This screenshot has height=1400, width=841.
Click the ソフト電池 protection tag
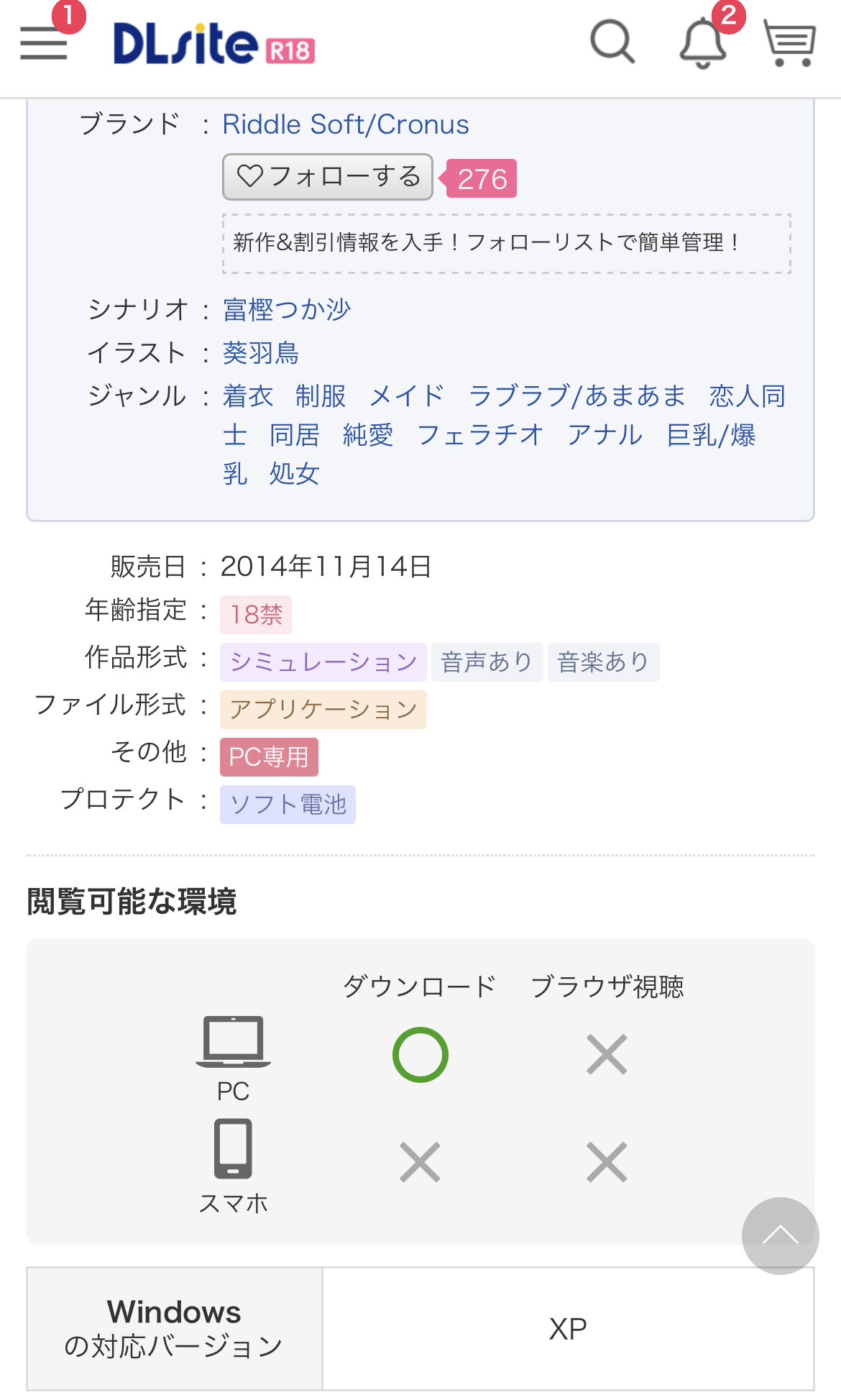click(288, 805)
